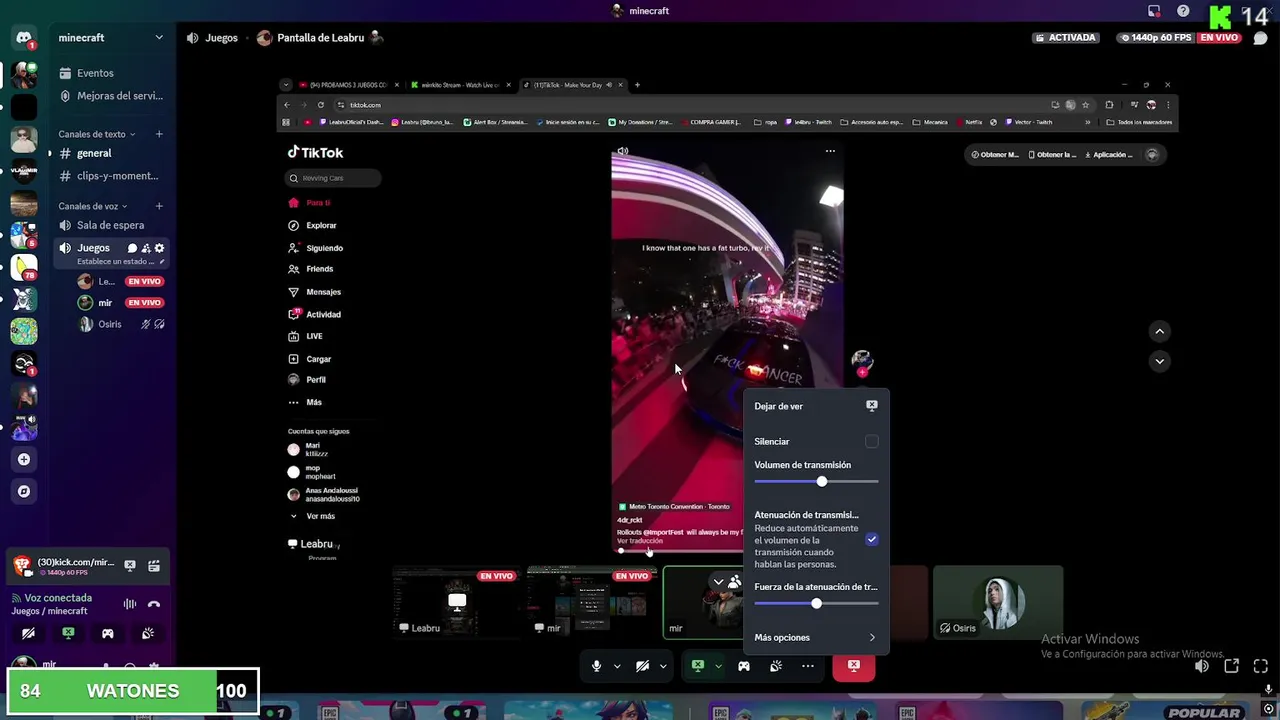Open screen share options chevron
The image size is (1280, 720).
(718, 666)
